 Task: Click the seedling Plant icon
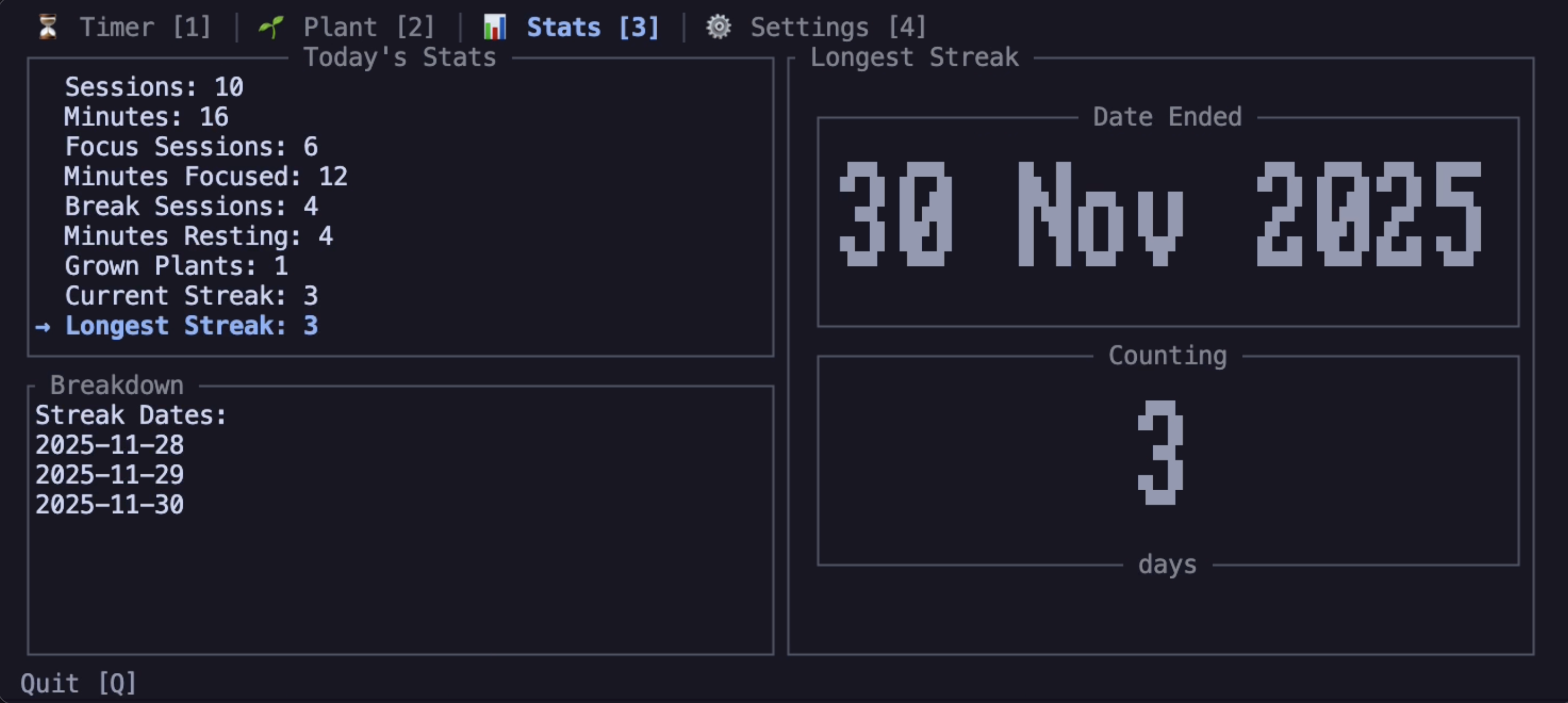point(272,27)
